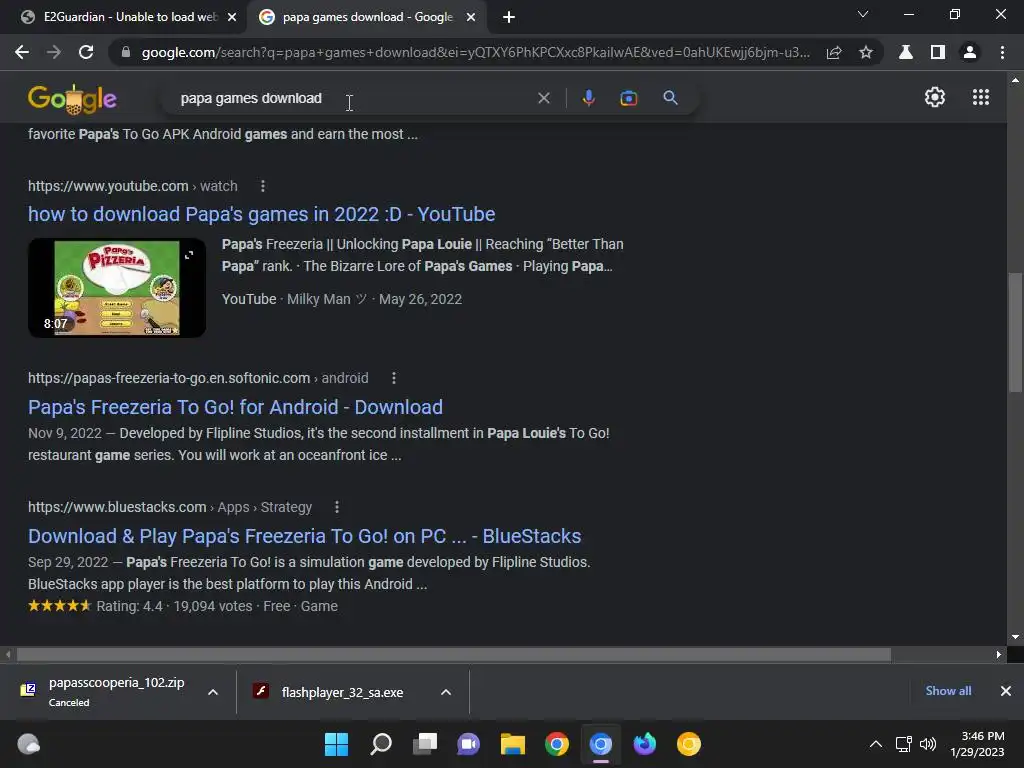Open the Chrome three-dot menu
The height and width of the screenshot is (768, 1024).
click(1002, 52)
